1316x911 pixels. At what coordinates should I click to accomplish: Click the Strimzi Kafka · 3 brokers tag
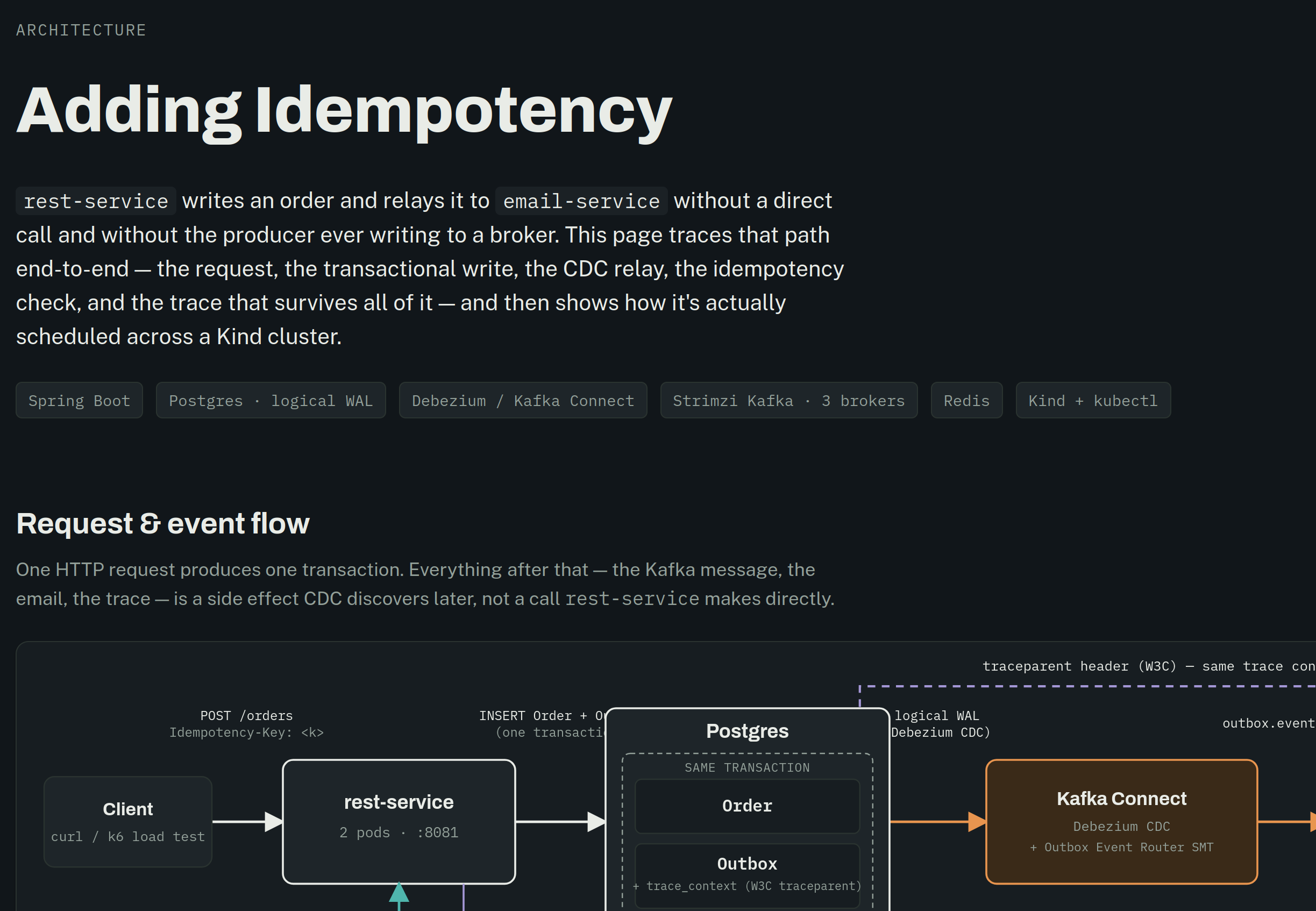tap(789, 400)
